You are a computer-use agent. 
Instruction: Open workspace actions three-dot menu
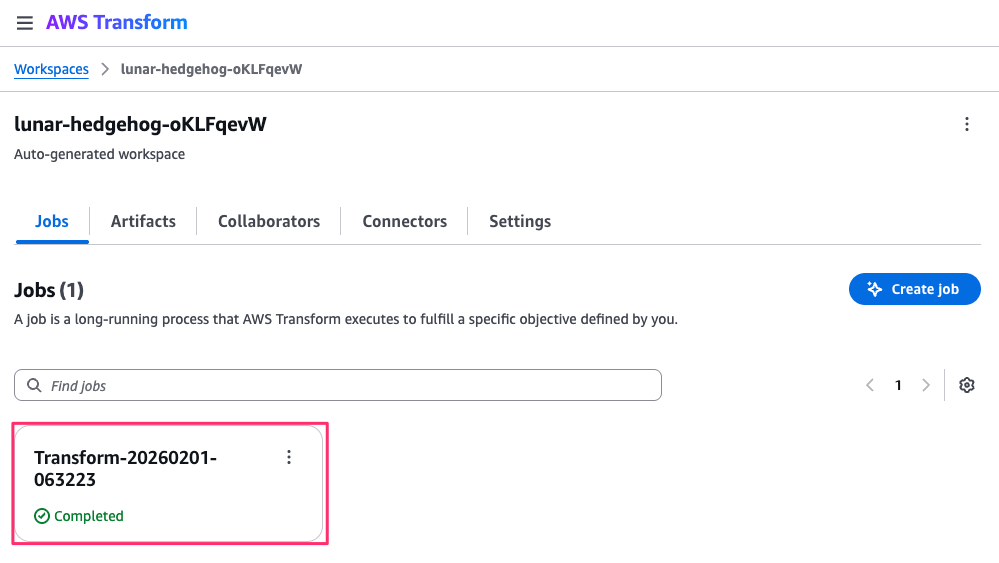pos(966,124)
